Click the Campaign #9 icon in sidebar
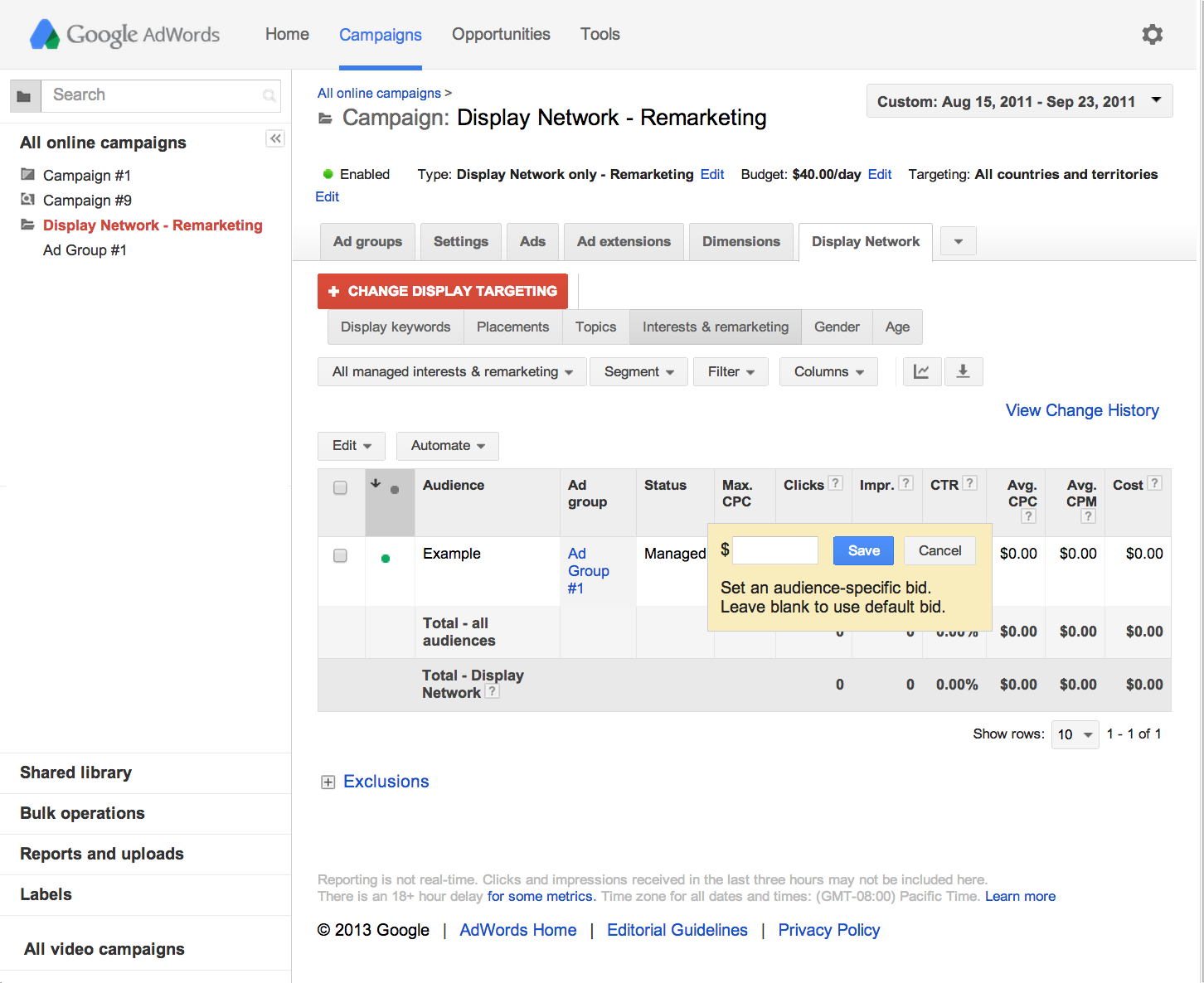This screenshot has height=983, width=1204. (28, 200)
